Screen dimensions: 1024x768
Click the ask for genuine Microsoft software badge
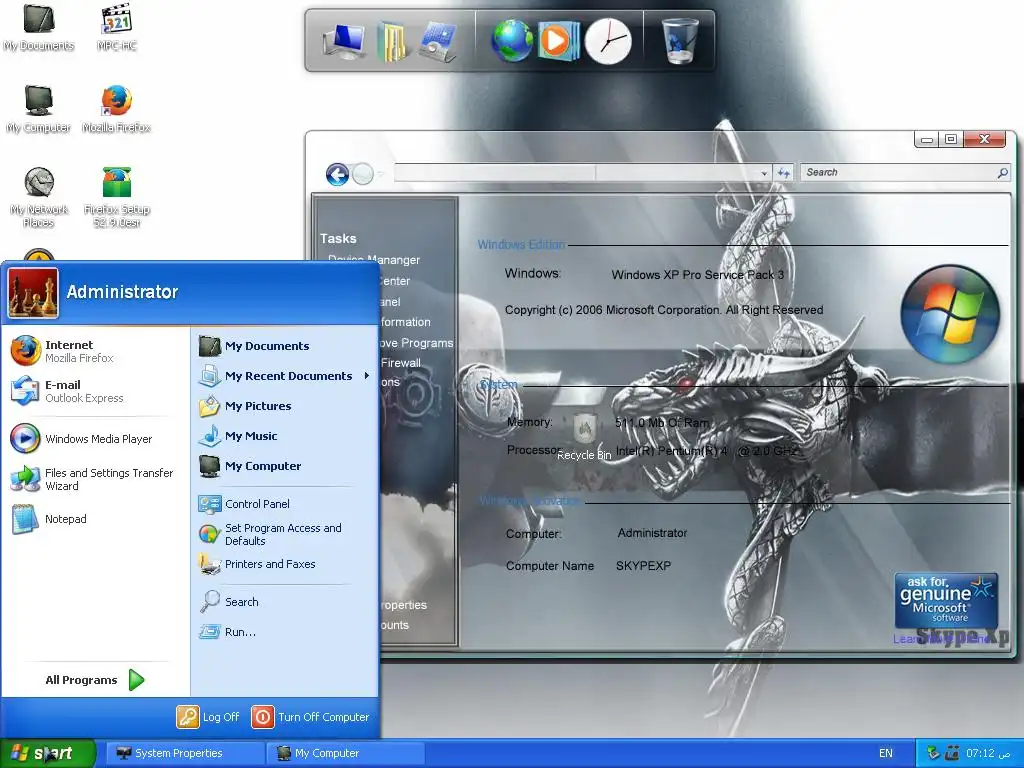pyautogui.click(x=946, y=600)
